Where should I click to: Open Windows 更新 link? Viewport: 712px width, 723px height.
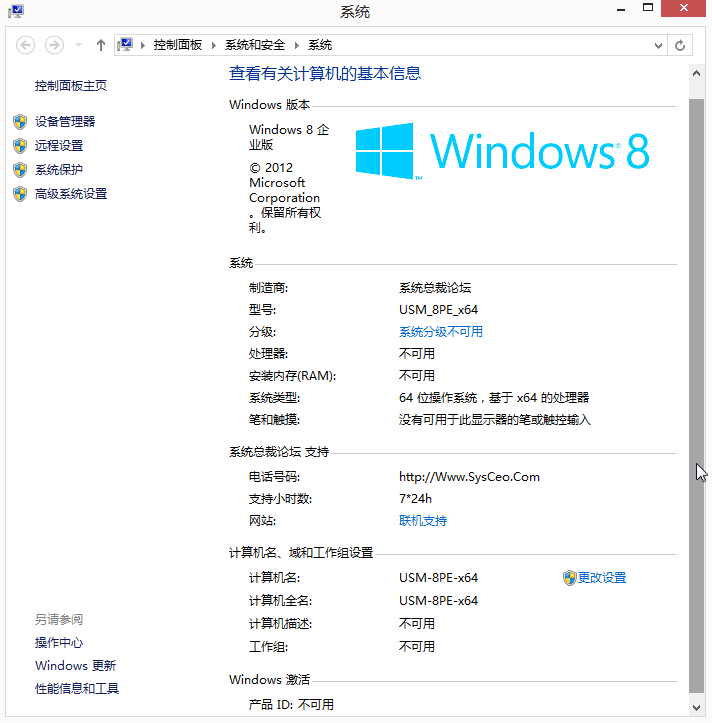(75, 665)
